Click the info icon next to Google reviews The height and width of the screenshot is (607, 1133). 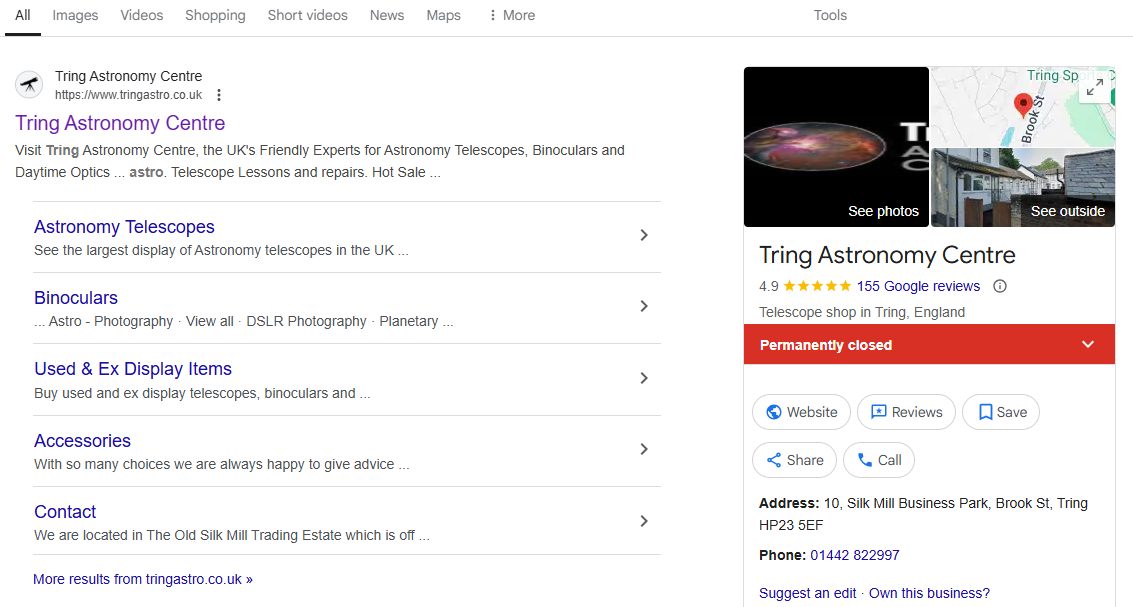(x=1000, y=286)
